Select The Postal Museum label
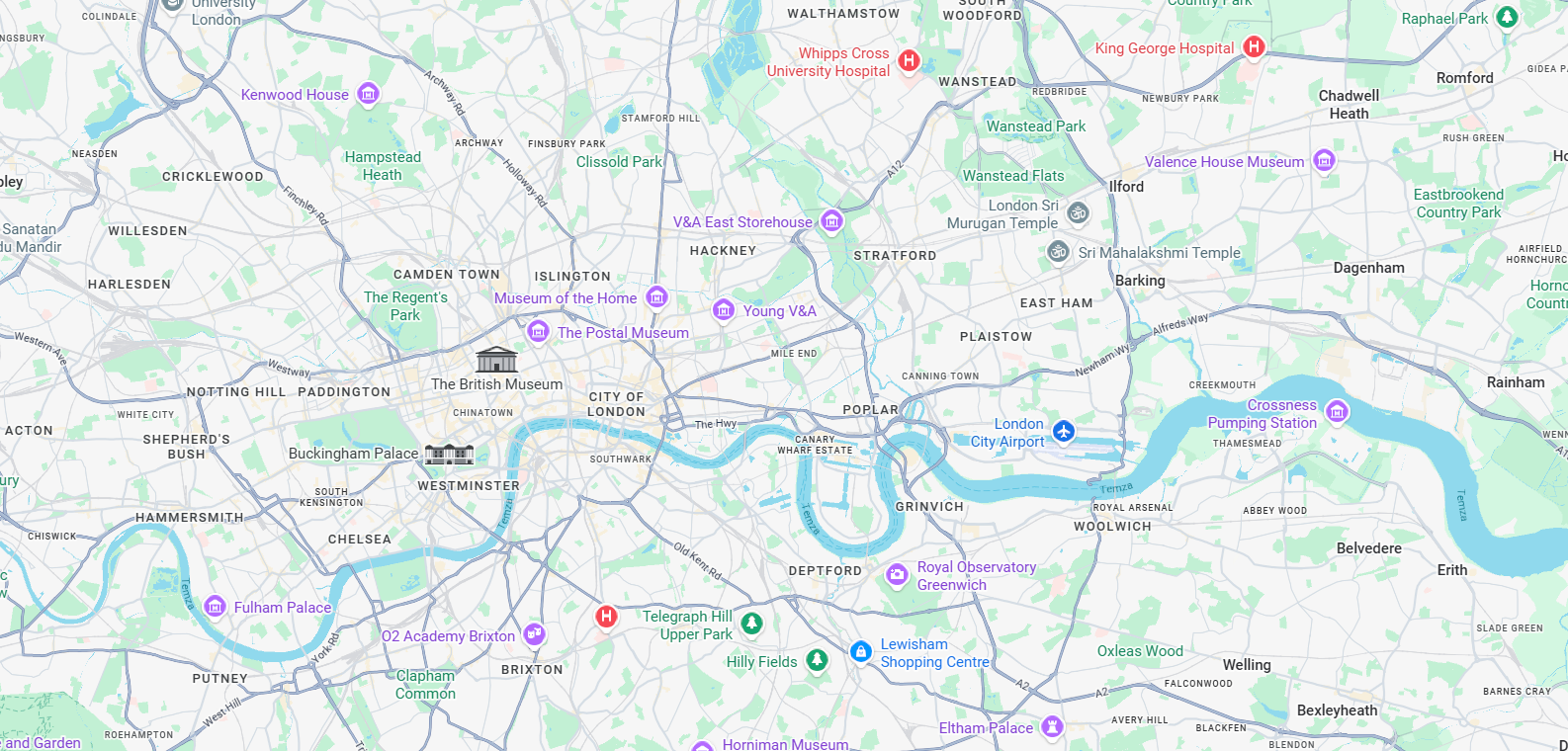 coord(623,333)
